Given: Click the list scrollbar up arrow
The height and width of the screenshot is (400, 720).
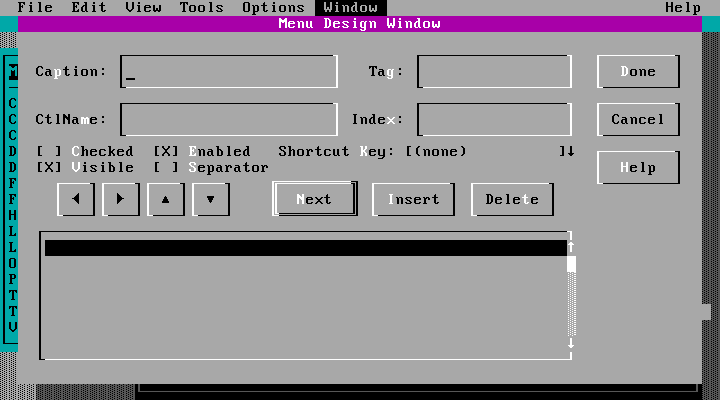Looking at the screenshot, I should click(x=572, y=247).
